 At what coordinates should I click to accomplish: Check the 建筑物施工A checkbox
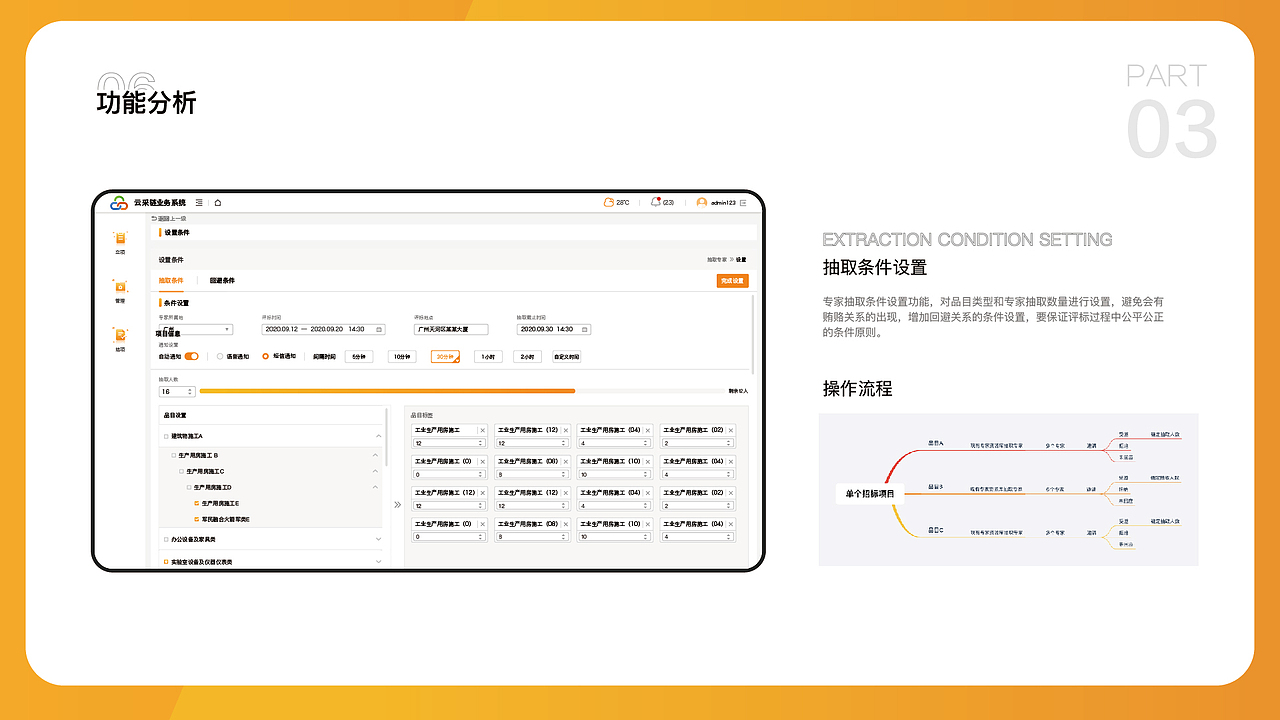pos(166,436)
